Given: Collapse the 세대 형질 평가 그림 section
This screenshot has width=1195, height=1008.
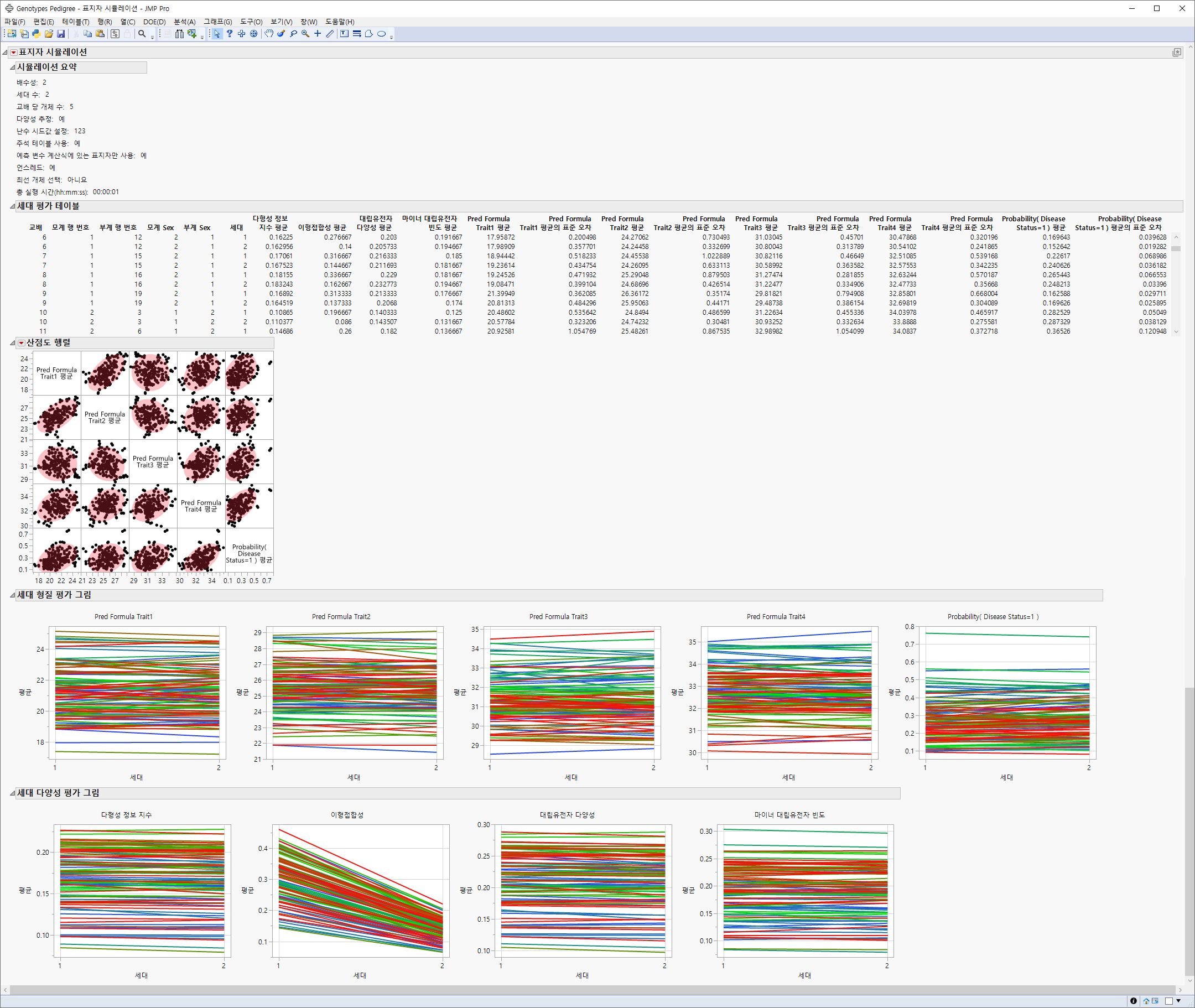Looking at the screenshot, I should 12,595.
